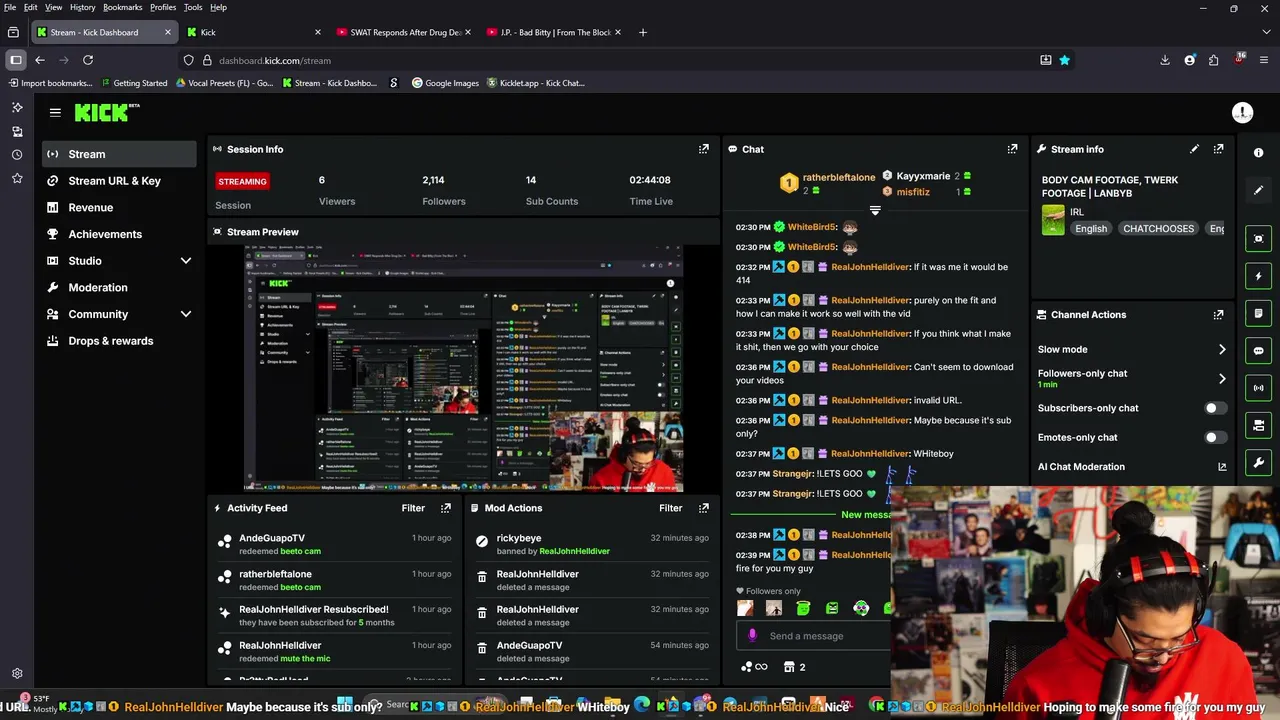Click the Stream Preview video thumbnail
Screen dimensions: 1280x720
[464, 369]
